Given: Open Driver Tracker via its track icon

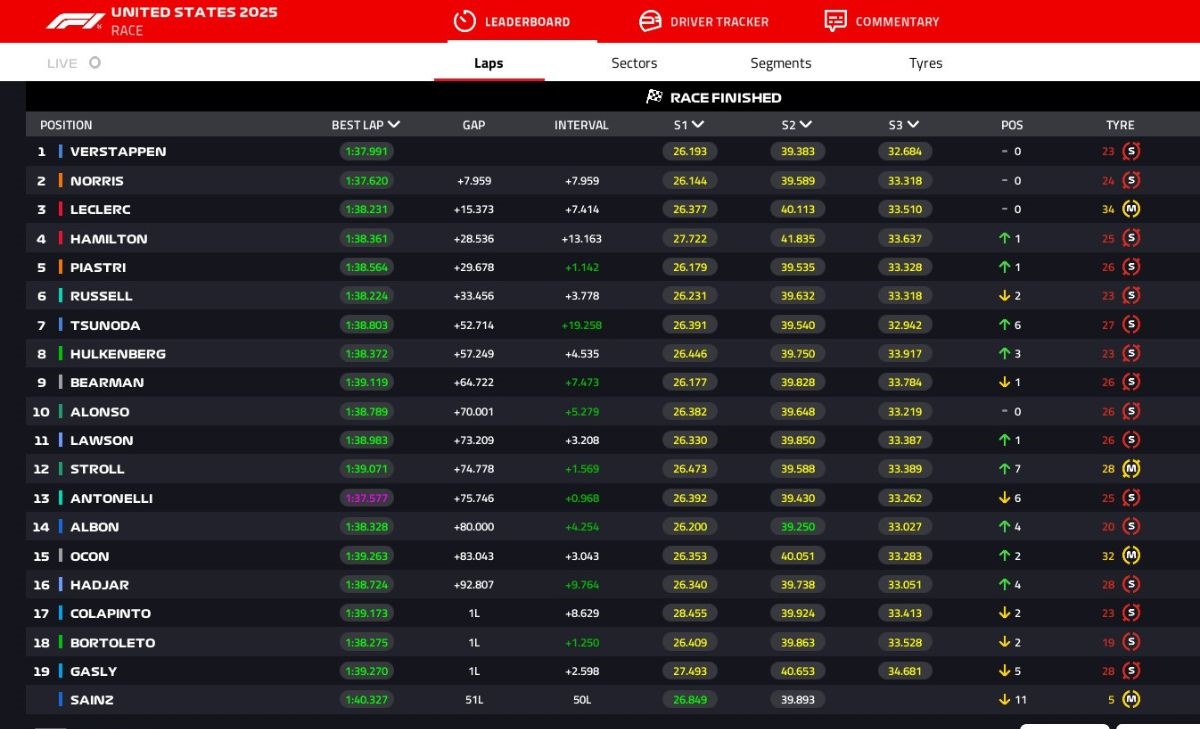Looking at the screenshot, I should (x=650, y=21).
